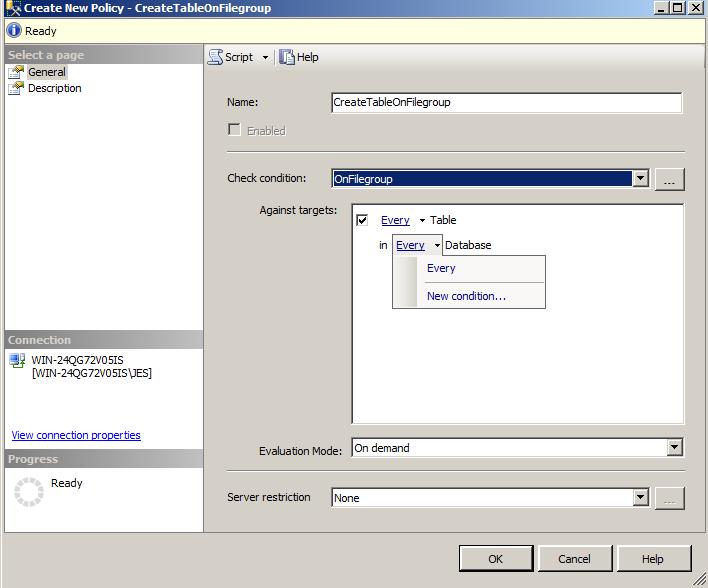Click the Name text field

point(506,102)
